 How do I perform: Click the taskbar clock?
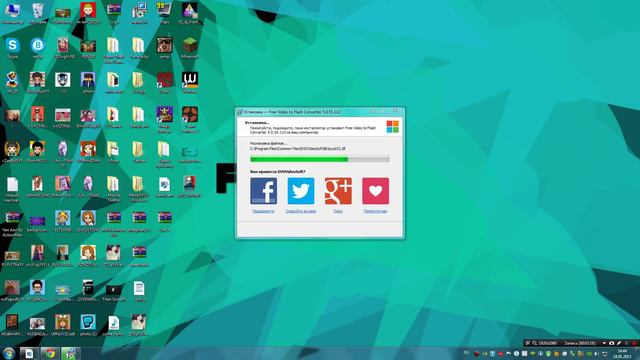(623, 353)
